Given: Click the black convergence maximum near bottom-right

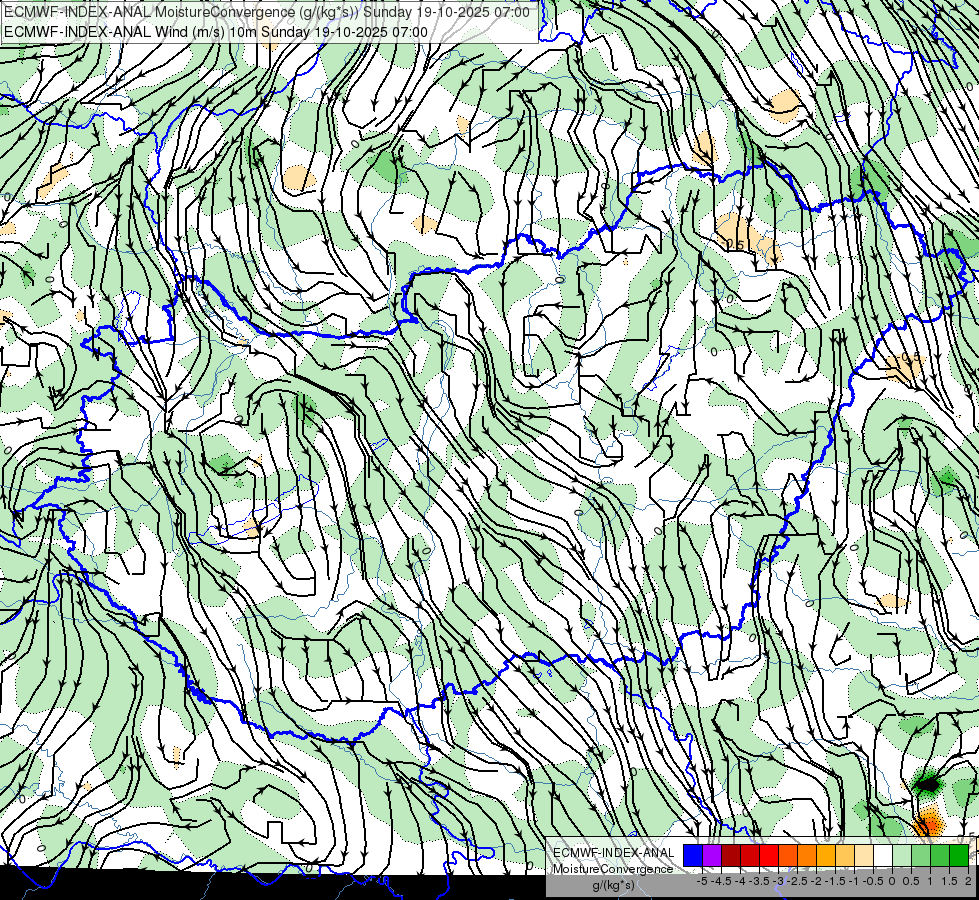Looking at the screenshot, I should click(x=927, y=783).
